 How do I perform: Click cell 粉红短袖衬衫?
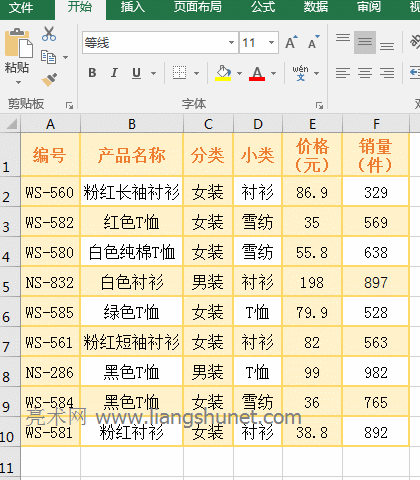pyautogui.click(x=132, y=342)
